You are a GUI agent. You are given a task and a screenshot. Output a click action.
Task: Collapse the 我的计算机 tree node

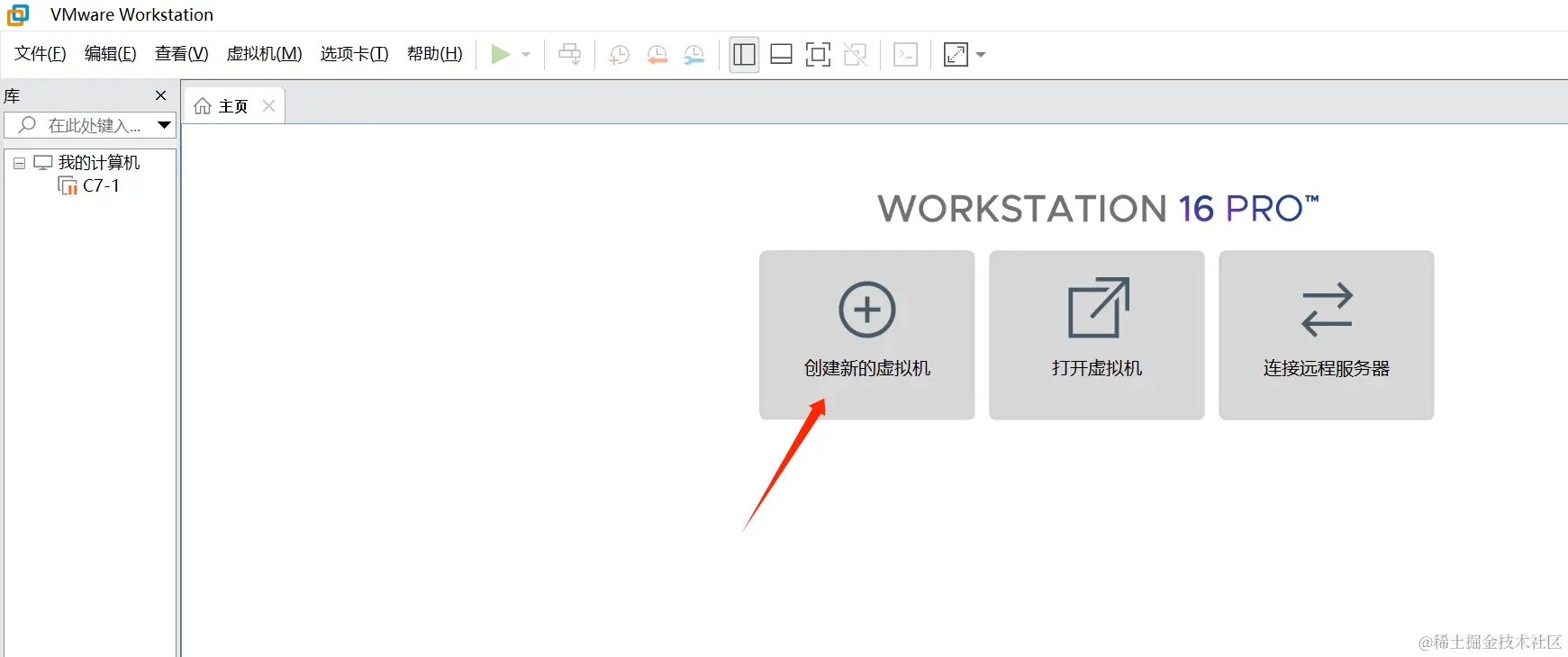[x=19, y=163]
